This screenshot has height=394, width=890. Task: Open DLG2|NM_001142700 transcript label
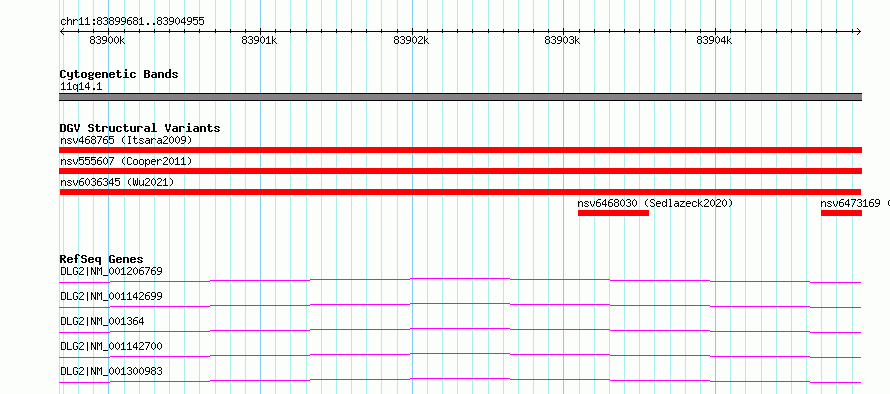(x=111, y=346)
